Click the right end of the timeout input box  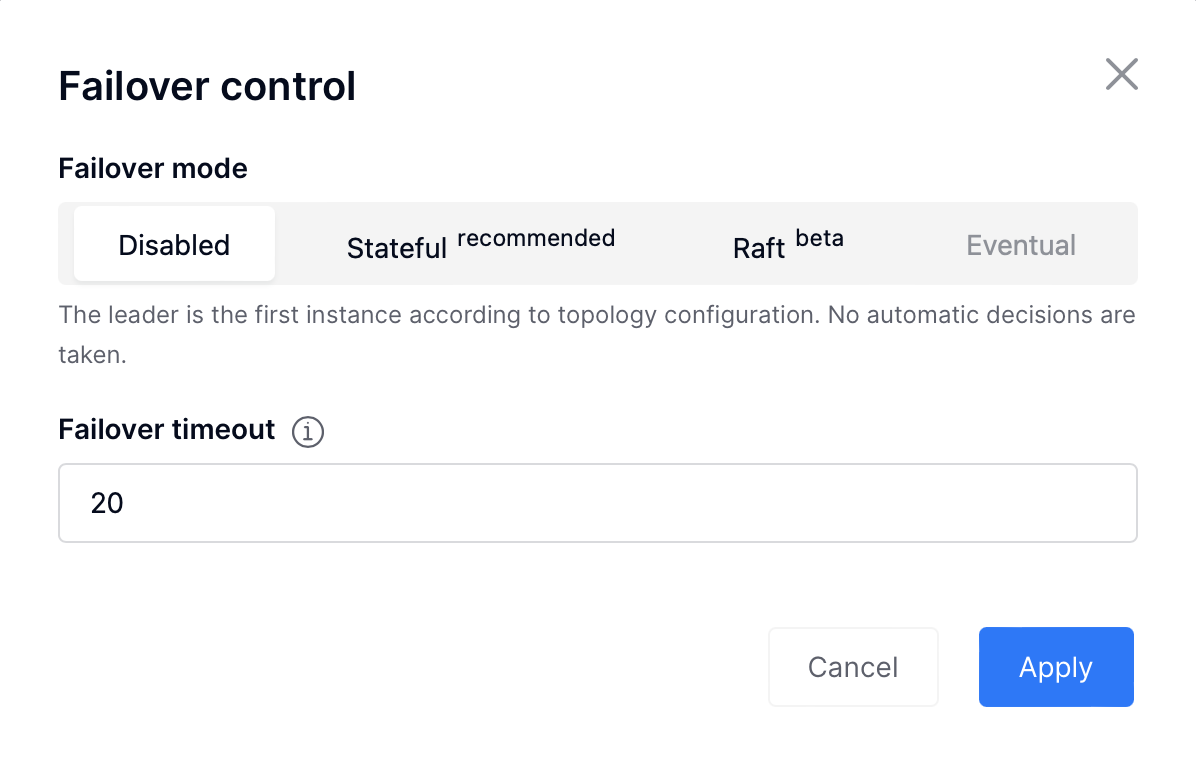click(x=1098, y=503)
